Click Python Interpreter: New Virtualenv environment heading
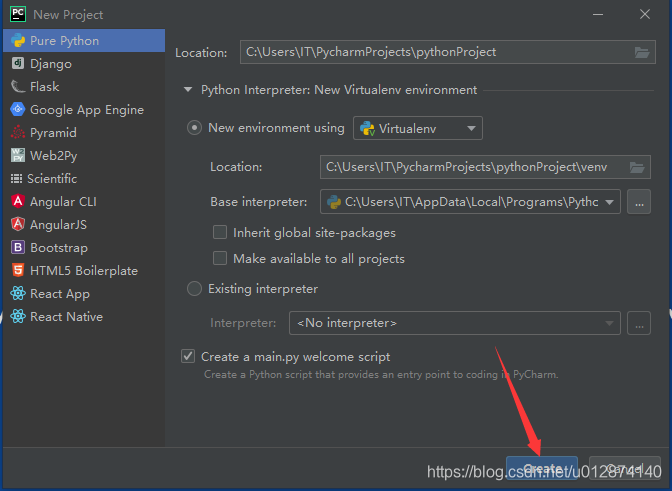Image resolution: width=672 pixels, height=491 pixels. tap(339, 90)
